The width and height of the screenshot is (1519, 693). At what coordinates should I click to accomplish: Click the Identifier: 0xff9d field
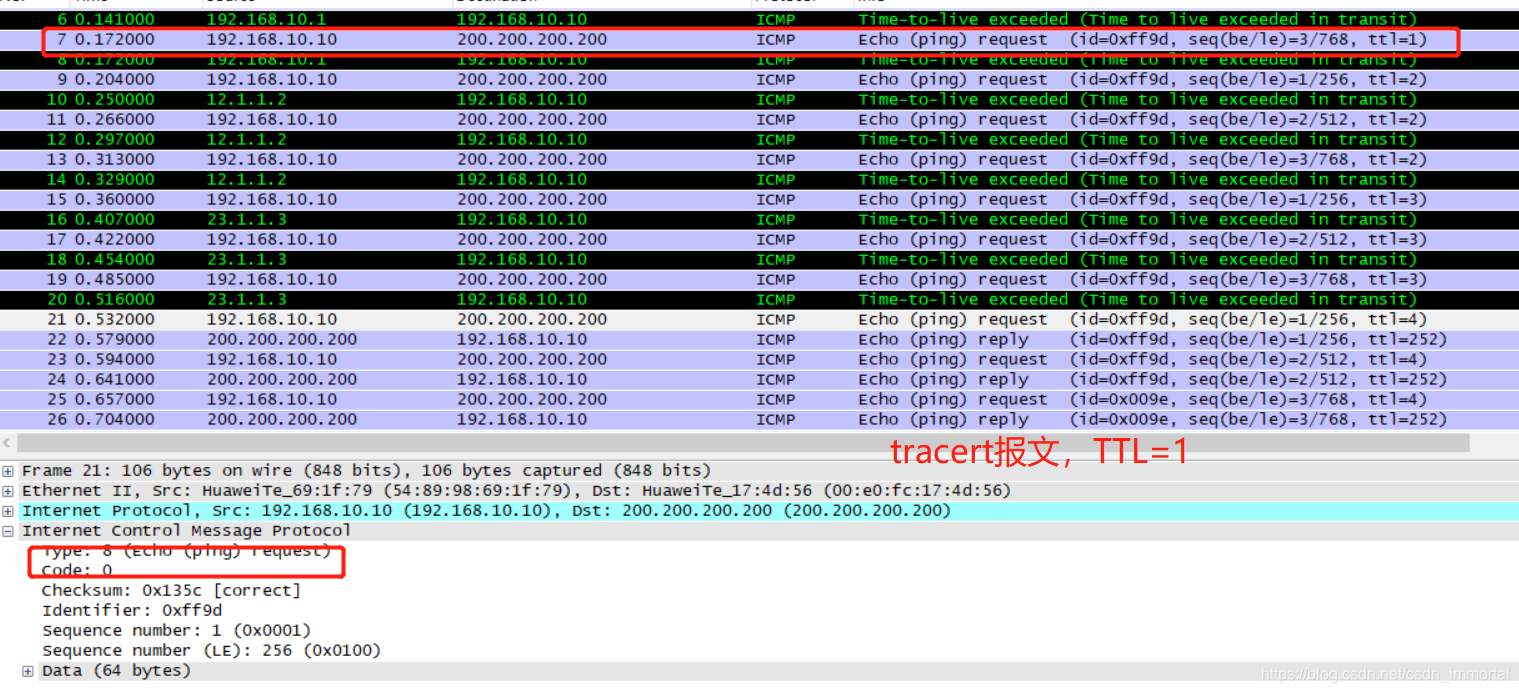click(x=132, y=611)
